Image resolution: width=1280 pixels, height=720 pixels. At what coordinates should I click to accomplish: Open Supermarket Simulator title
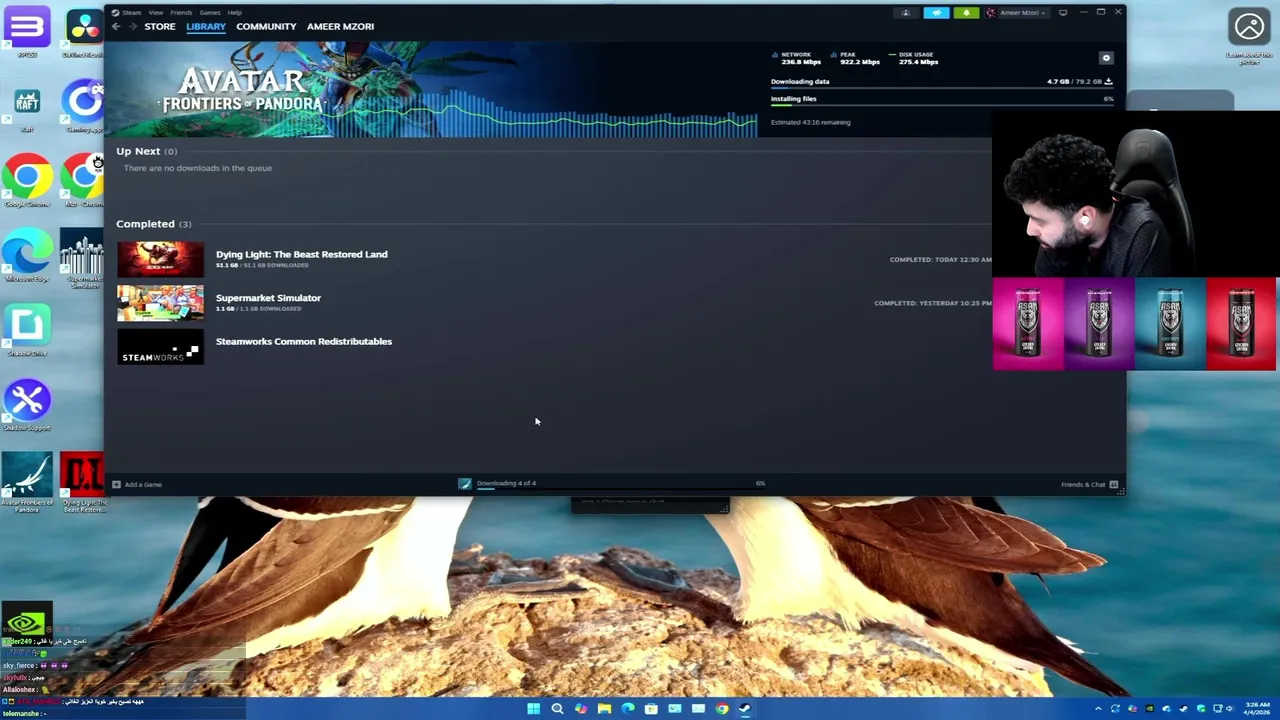[x=268, y=298]
